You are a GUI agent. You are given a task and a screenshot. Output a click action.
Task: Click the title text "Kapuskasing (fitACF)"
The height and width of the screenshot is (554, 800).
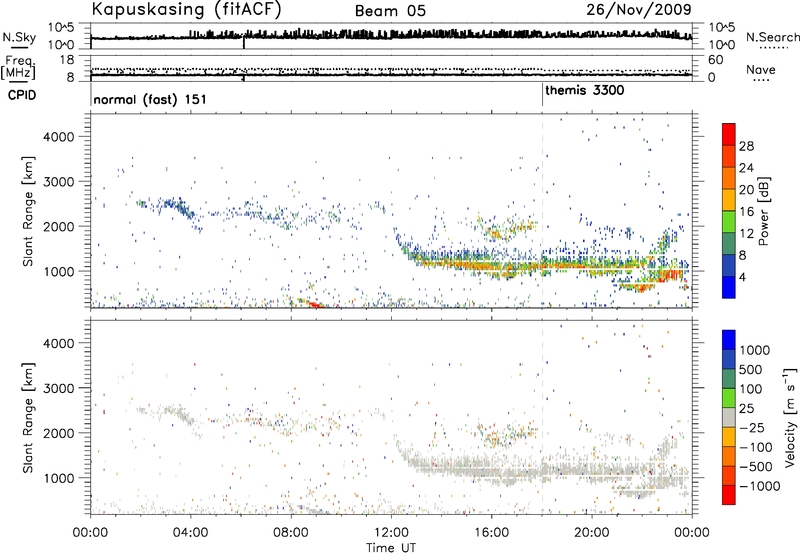click(x=186, y=9)
